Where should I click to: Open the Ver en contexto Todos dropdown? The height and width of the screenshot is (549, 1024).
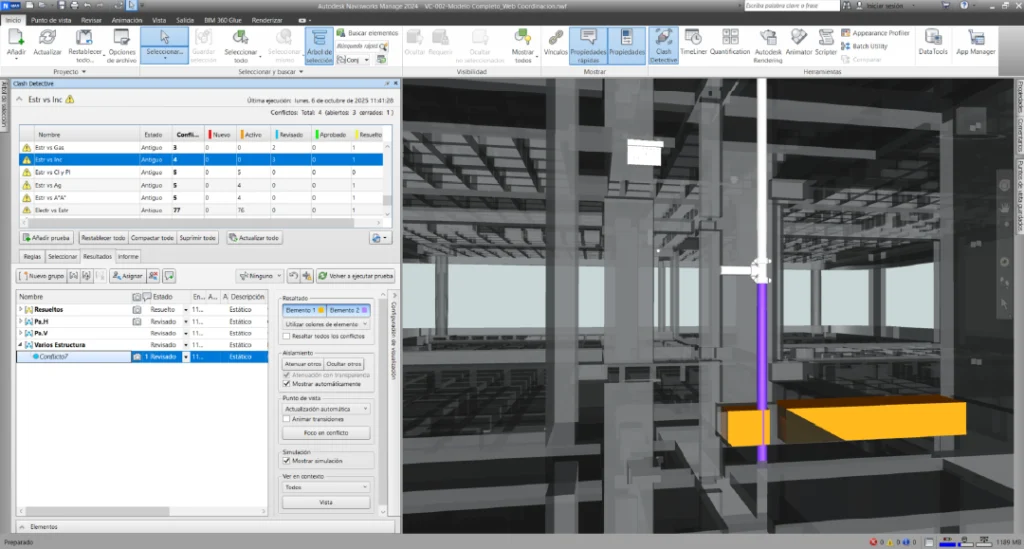326,487
